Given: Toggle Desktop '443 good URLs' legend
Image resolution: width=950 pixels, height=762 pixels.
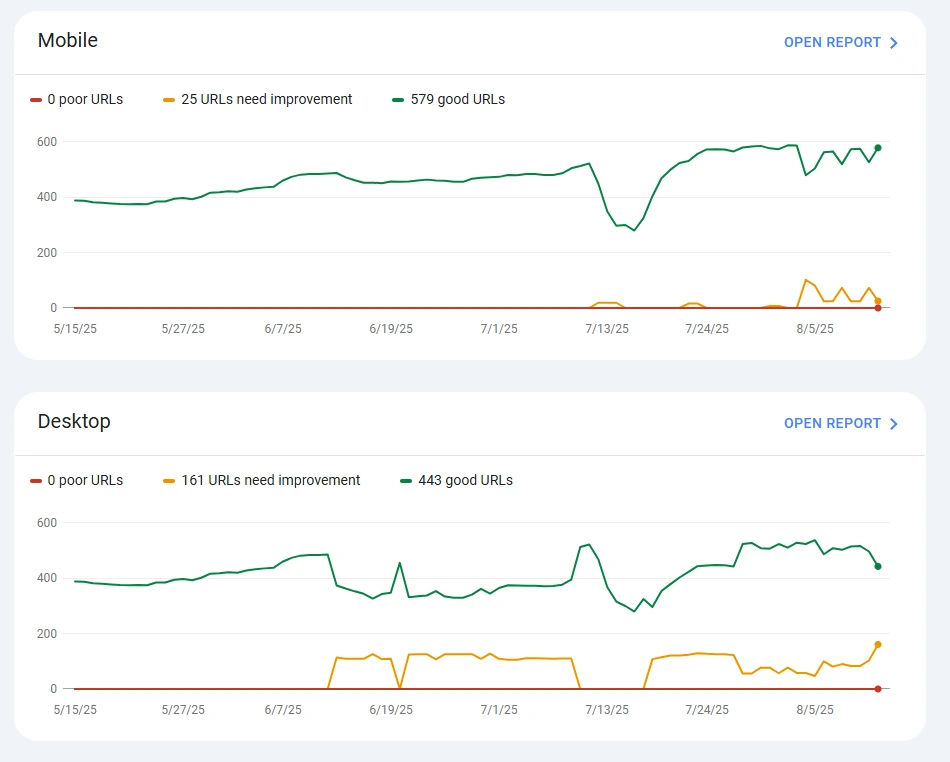Looking at the screenshot, I should click(456, 480).
